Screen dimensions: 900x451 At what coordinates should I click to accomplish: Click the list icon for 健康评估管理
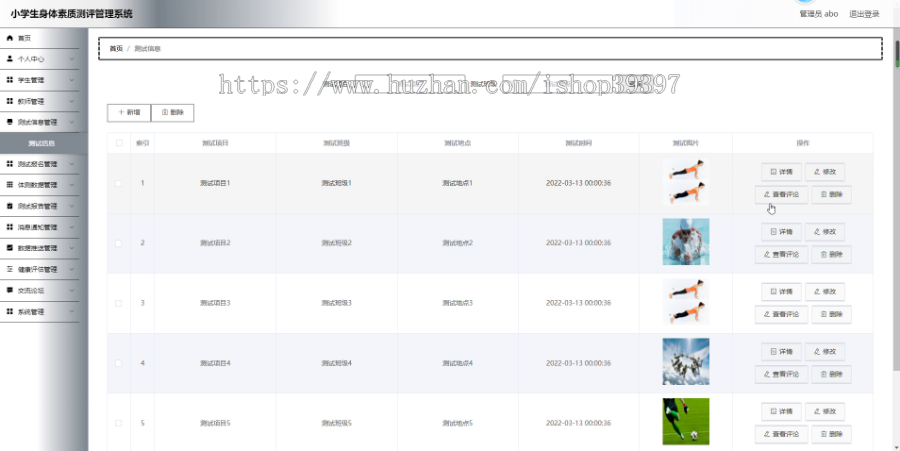click(9, 269)
